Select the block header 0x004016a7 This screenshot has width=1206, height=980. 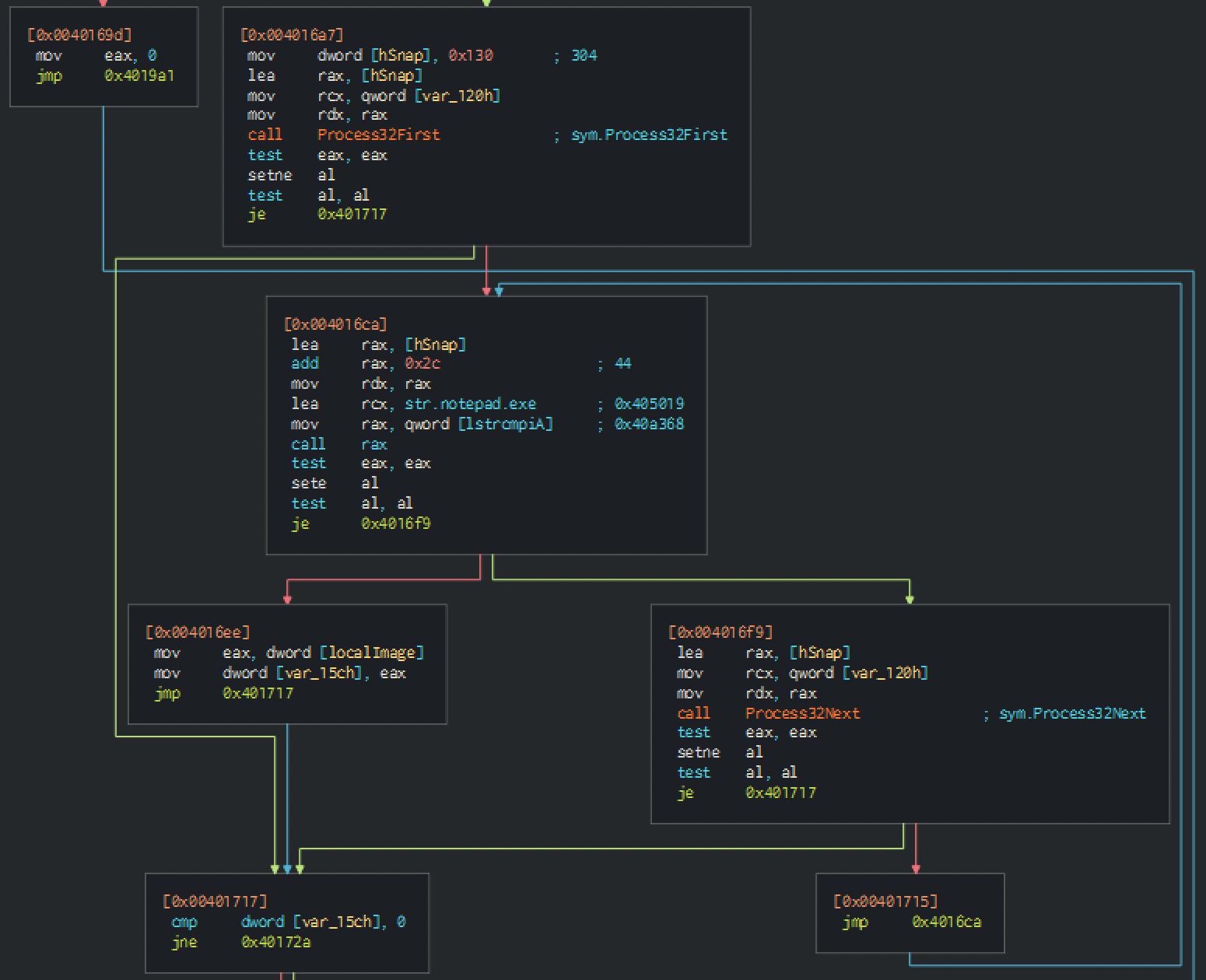292,35
